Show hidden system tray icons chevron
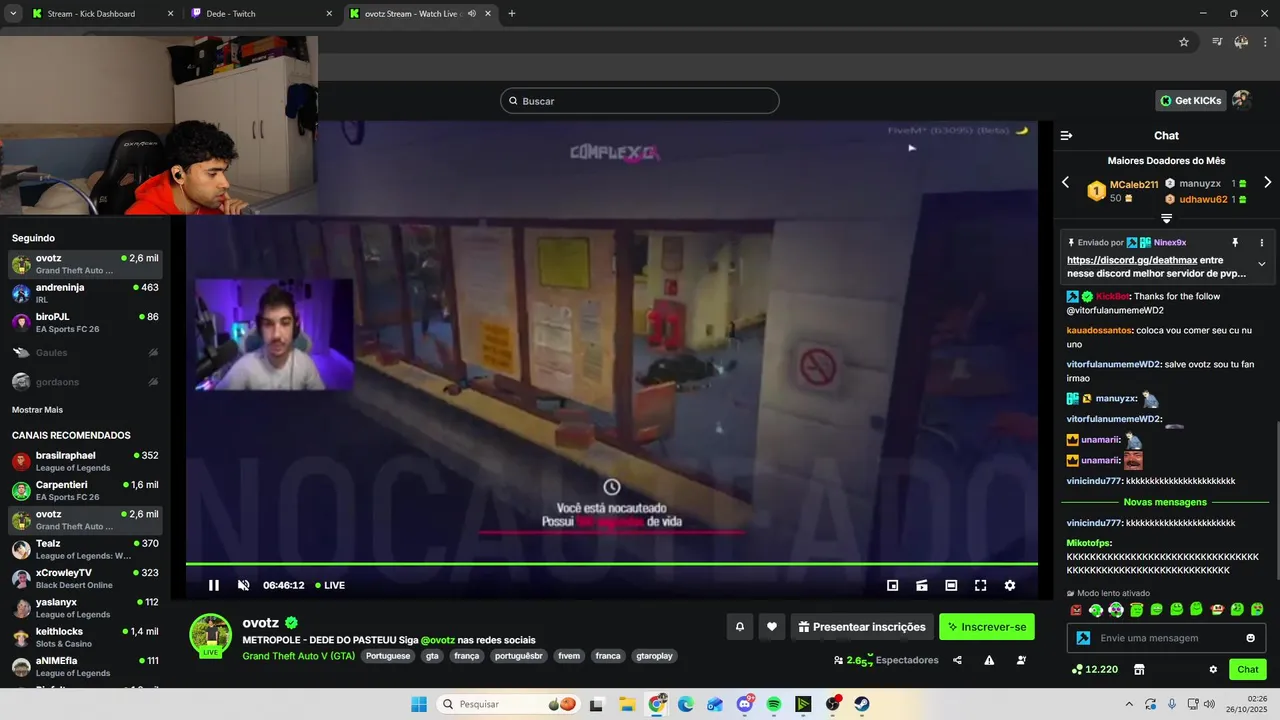This screenshot has height=720, width=1280. point(1129,704)
